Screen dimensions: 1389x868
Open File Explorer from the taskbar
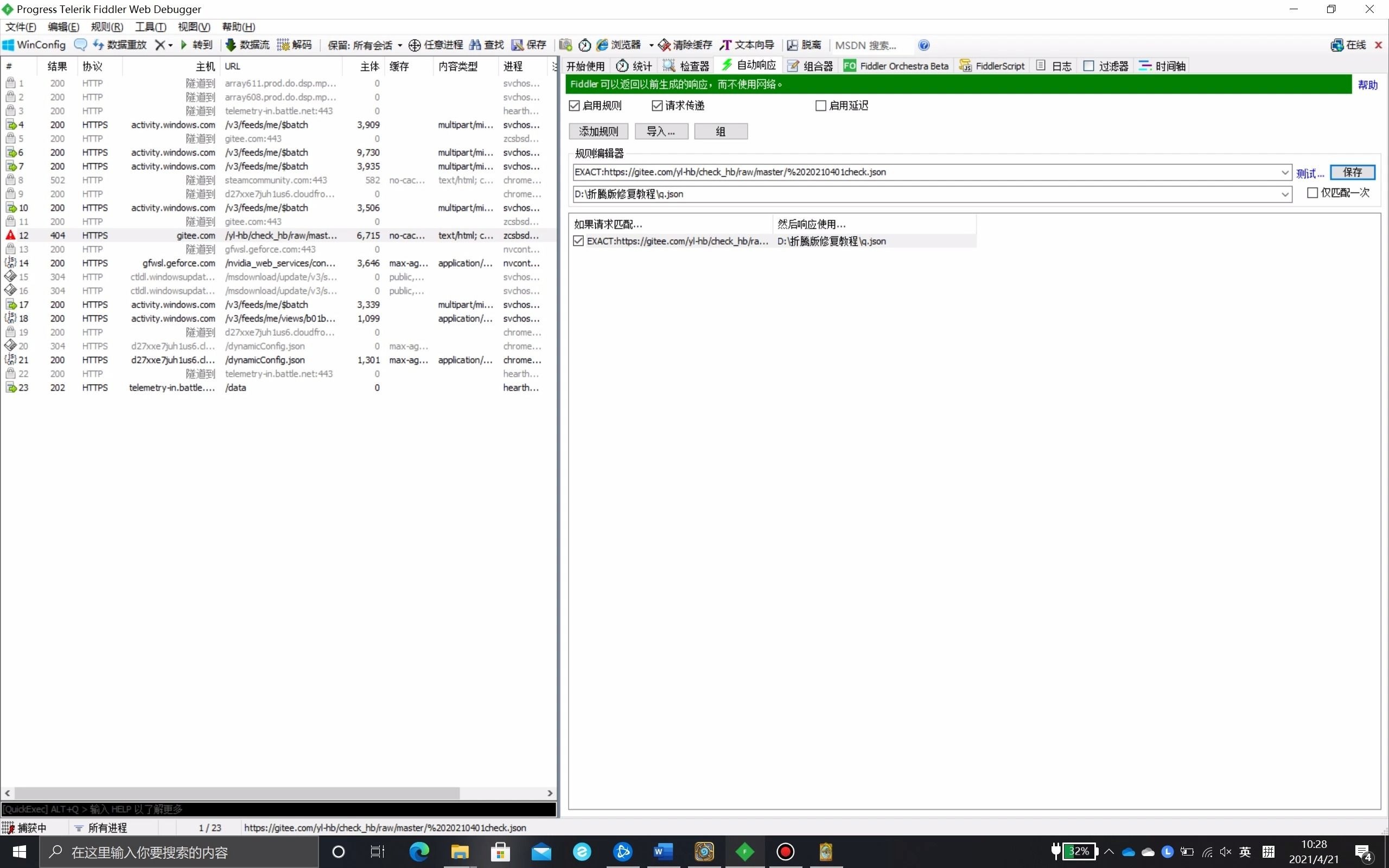pos(460,852)
